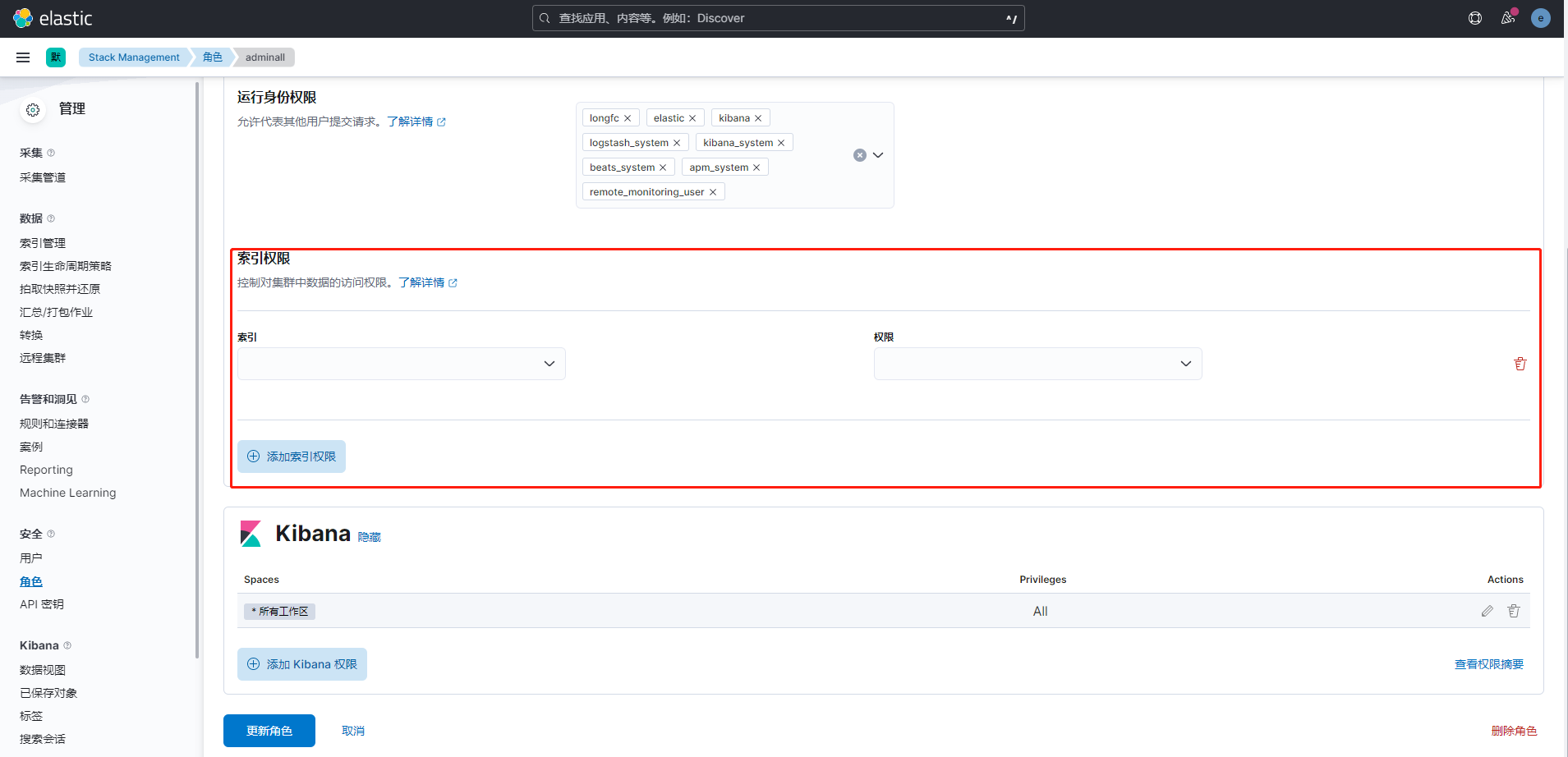The width and height of the screenshot is (1568, 757).
Task: Remove beats_system from run-as users
Action: click(x=663, y=167)
